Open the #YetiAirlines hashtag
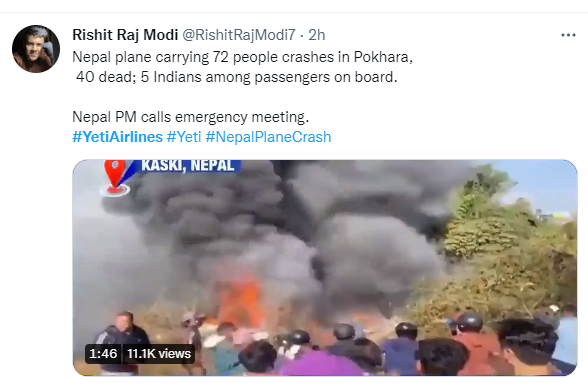588x386 pixels. [x=117, y=137]
